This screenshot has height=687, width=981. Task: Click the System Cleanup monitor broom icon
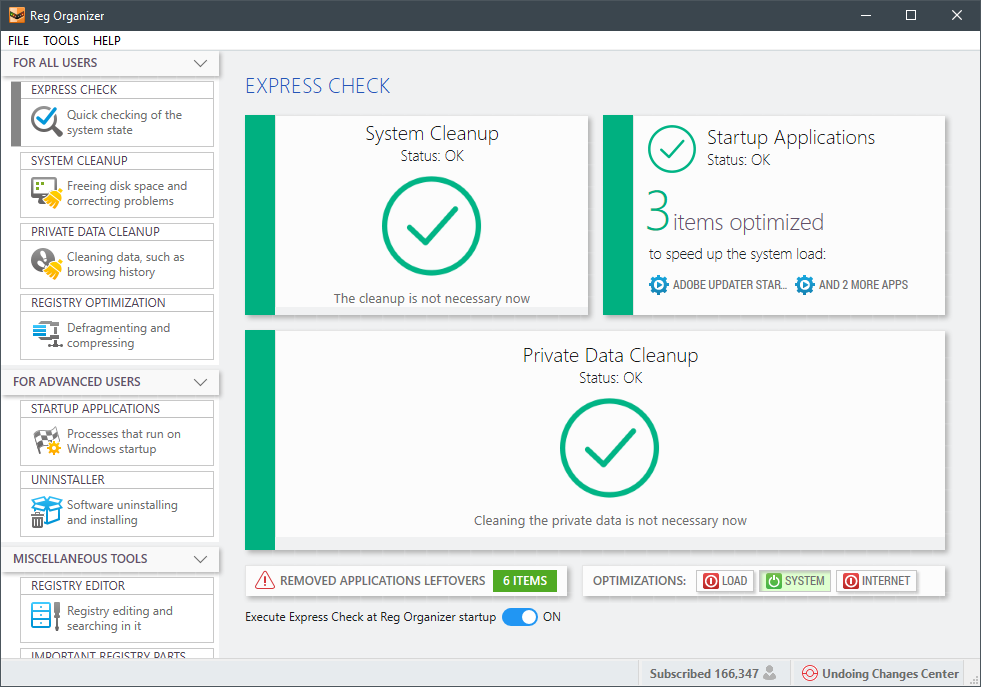[x=46, y=193]
